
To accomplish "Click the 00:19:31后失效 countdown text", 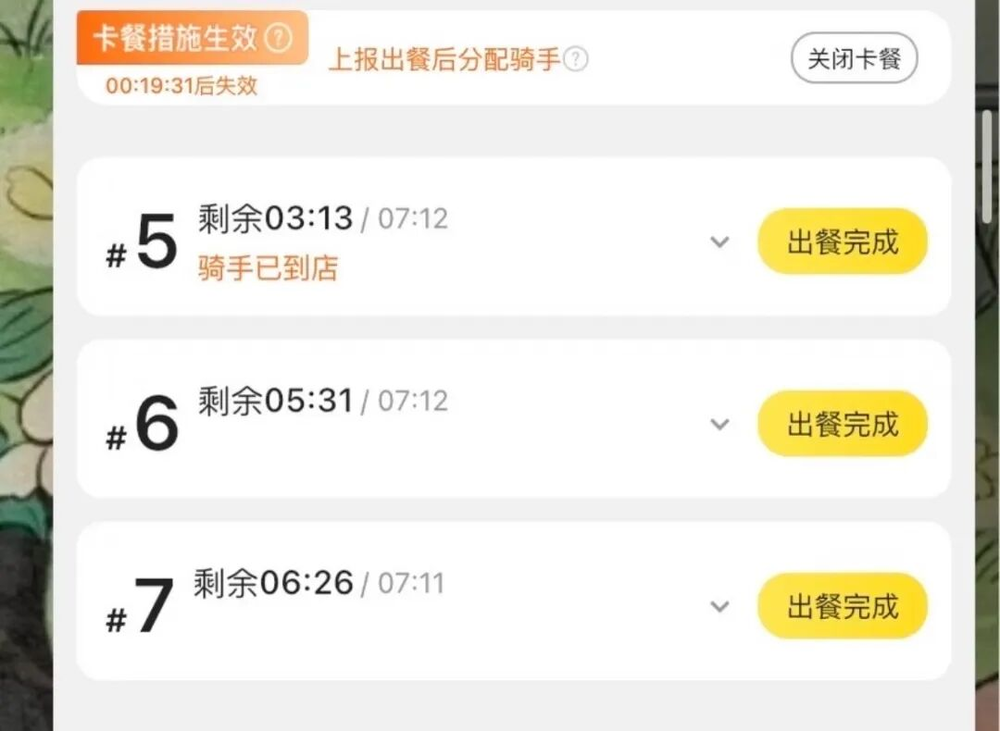I will 182,86.
